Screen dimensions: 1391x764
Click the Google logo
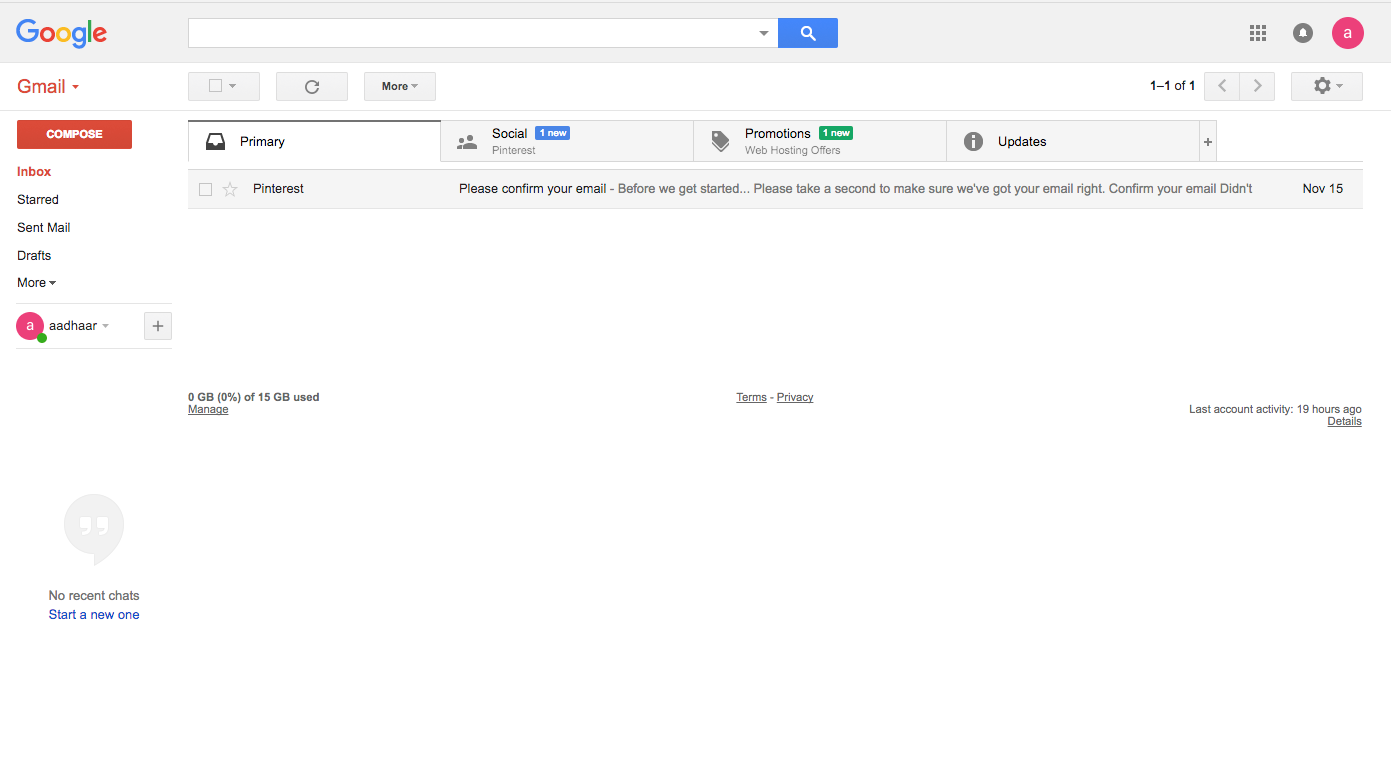(x=61, y=33)
